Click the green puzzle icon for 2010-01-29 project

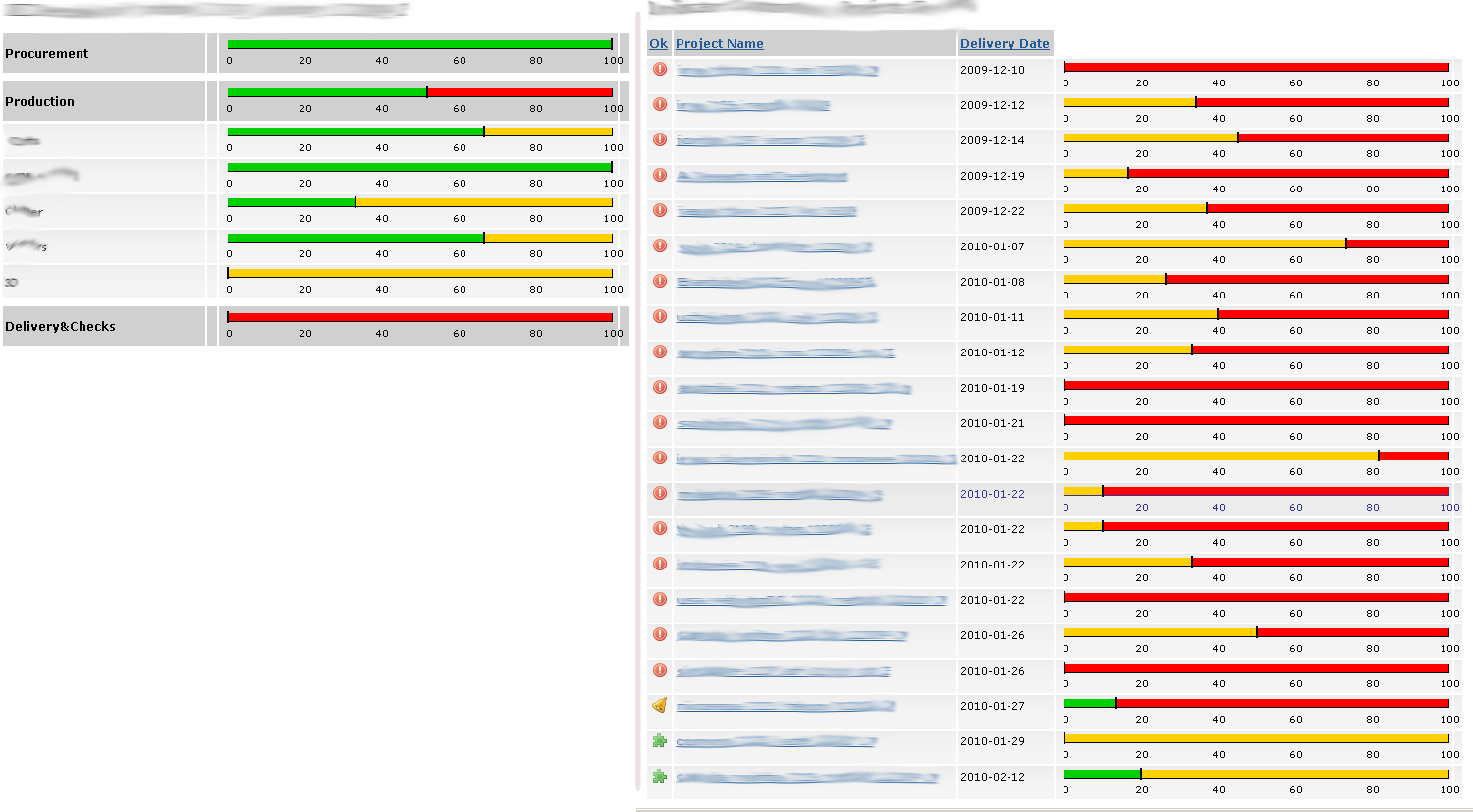click(660, 740)
